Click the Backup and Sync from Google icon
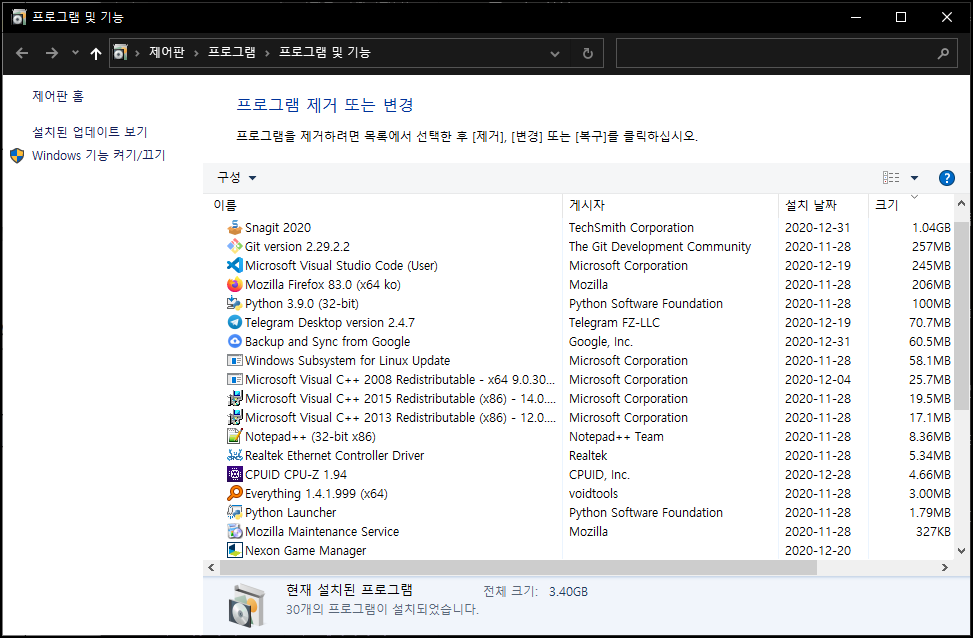973x638 pixels. point(235,341)
